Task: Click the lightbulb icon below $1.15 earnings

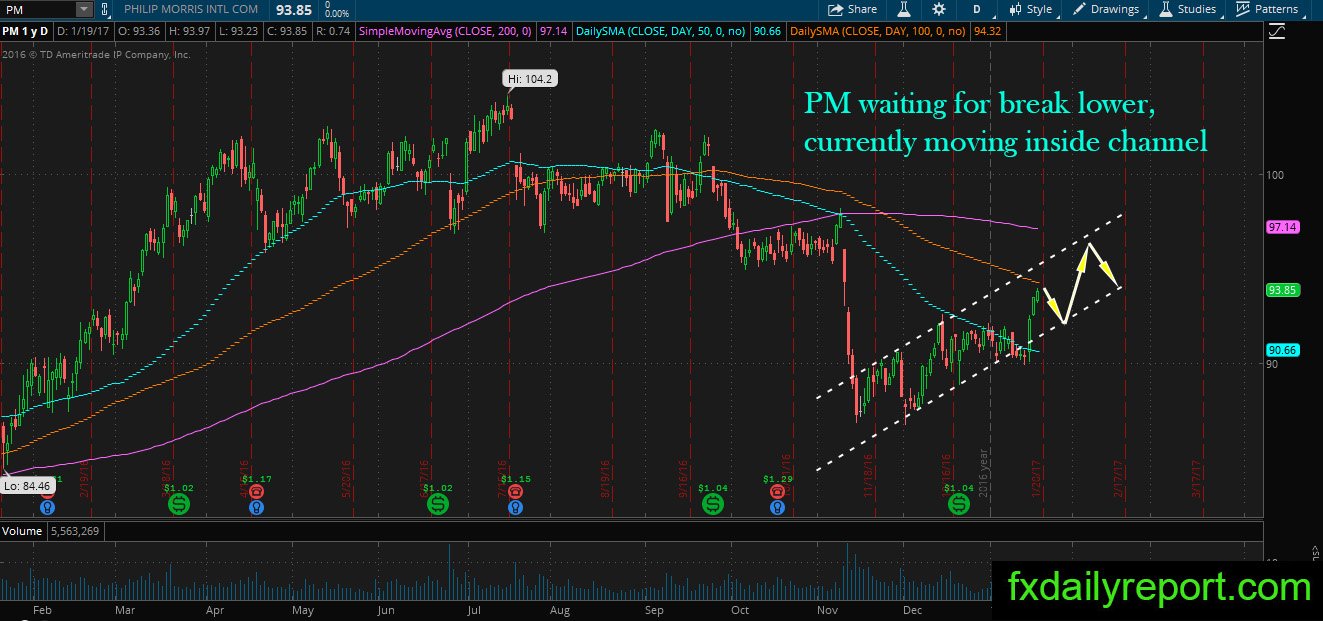Action: (x=514, y=508)
